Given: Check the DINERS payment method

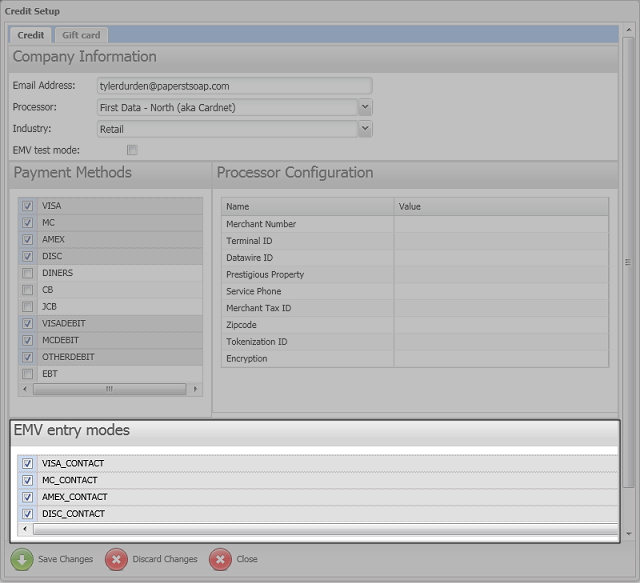Looking at the screenshot, I should (x=28, y=273).
